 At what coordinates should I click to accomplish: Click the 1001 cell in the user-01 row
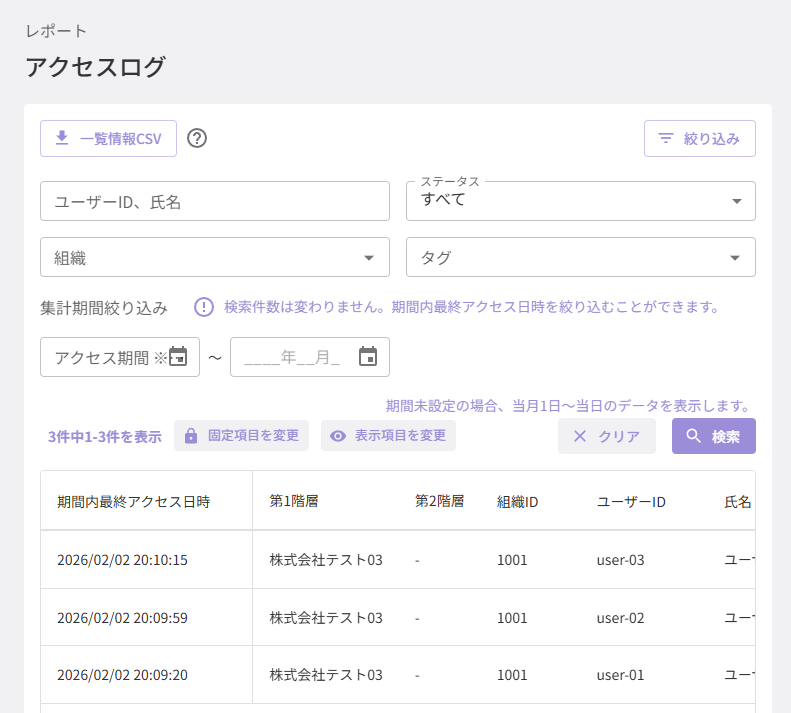click(512, 675)
